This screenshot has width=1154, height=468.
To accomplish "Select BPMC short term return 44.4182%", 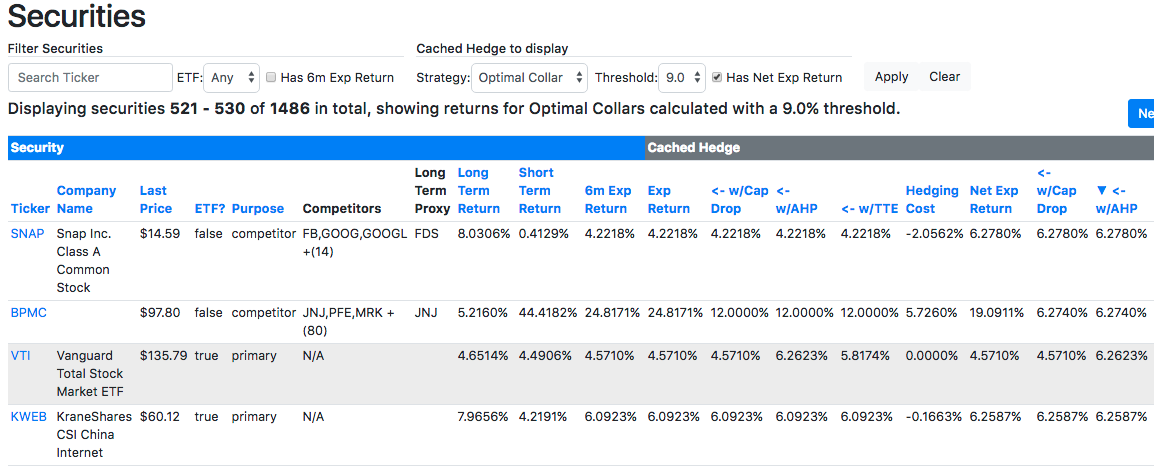I will coord(548,313).
